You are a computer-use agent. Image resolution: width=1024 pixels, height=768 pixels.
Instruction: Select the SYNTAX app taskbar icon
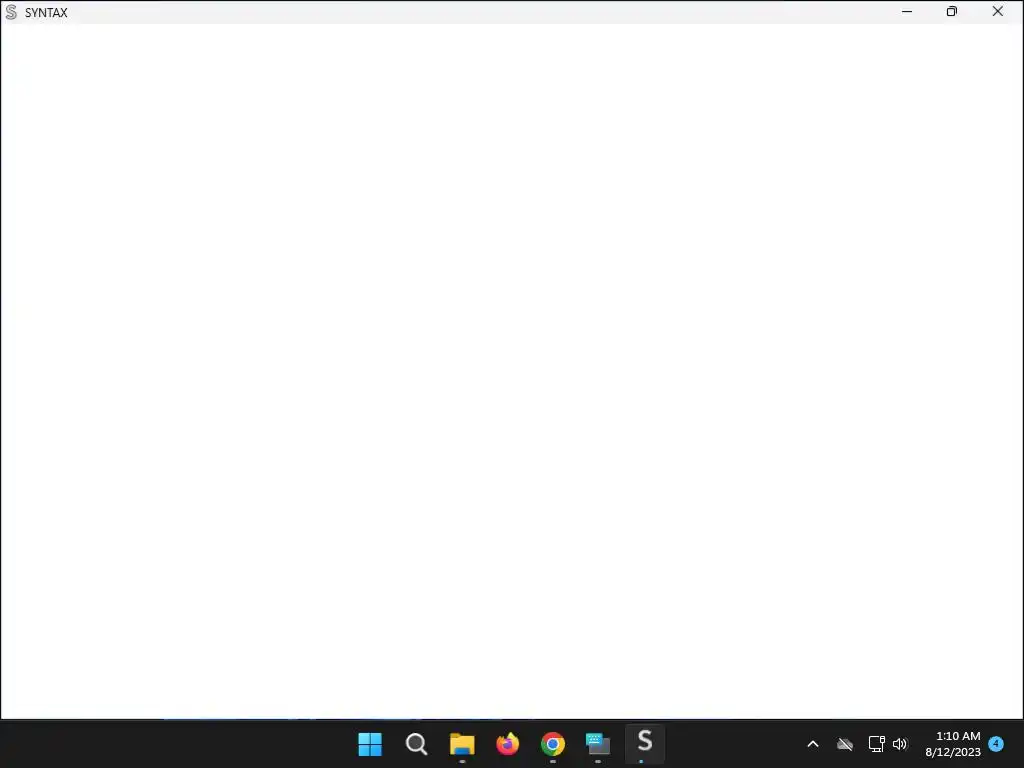pos(645,743)
